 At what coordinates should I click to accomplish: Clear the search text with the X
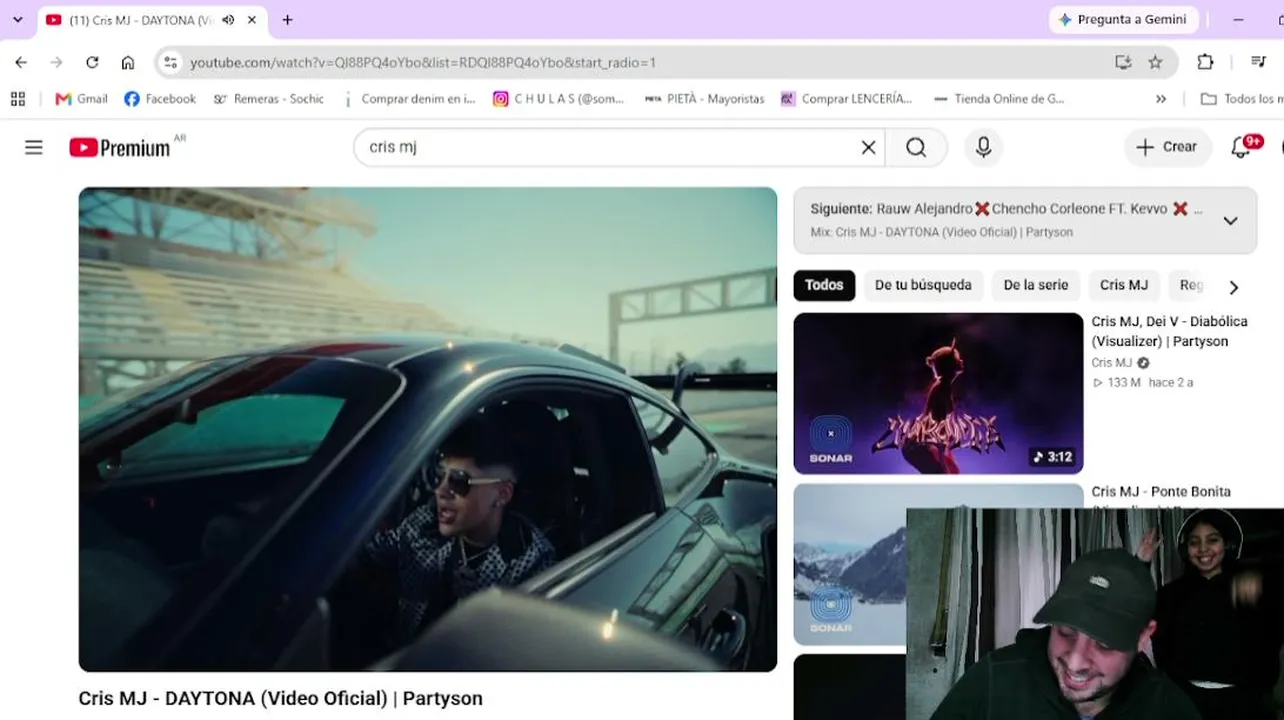[868, 148]
